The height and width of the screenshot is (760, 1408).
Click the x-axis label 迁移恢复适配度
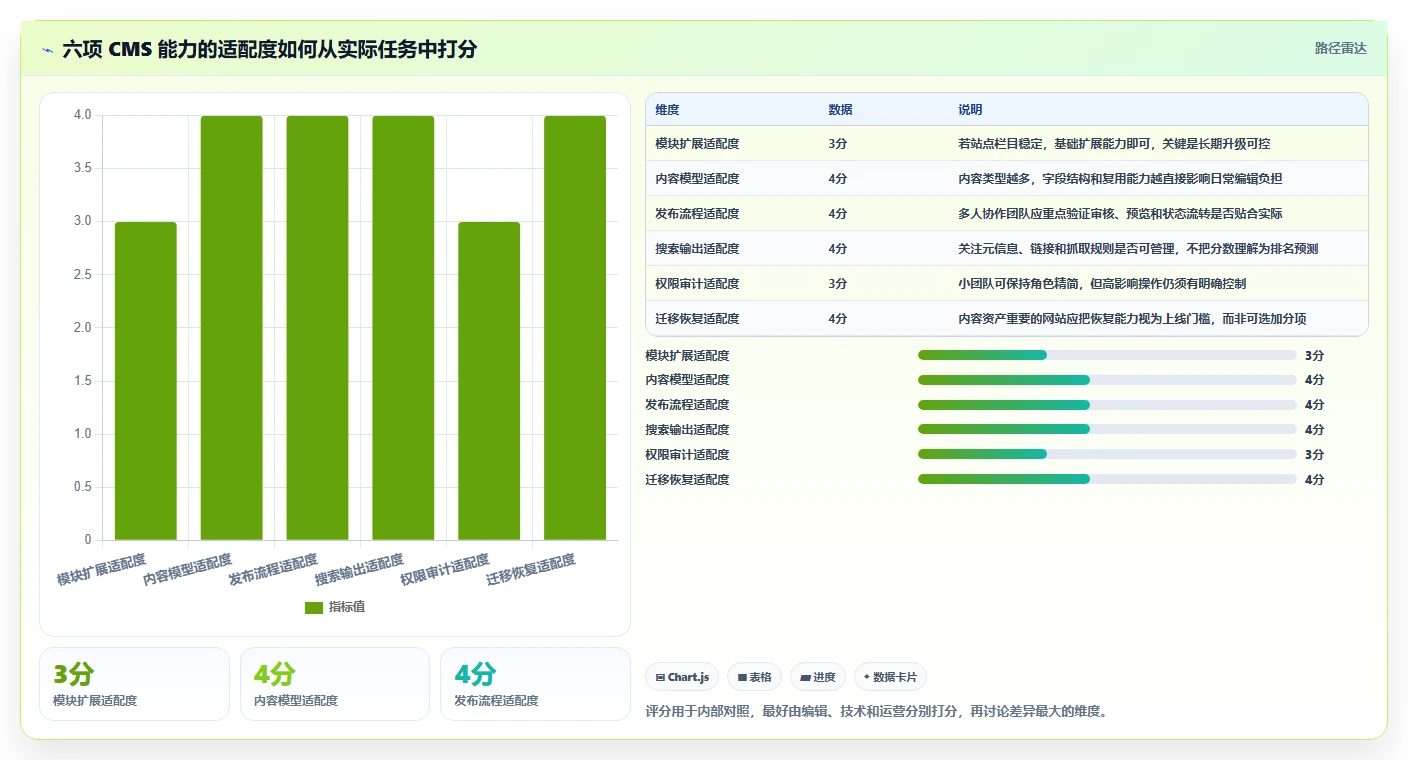pyautogui.click(x=531, y=570)
